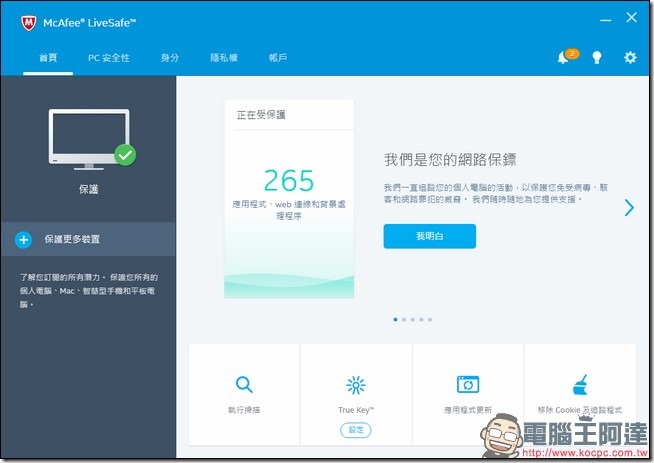Click the True Key icon
654x463 pixels.
coord(356,385)
